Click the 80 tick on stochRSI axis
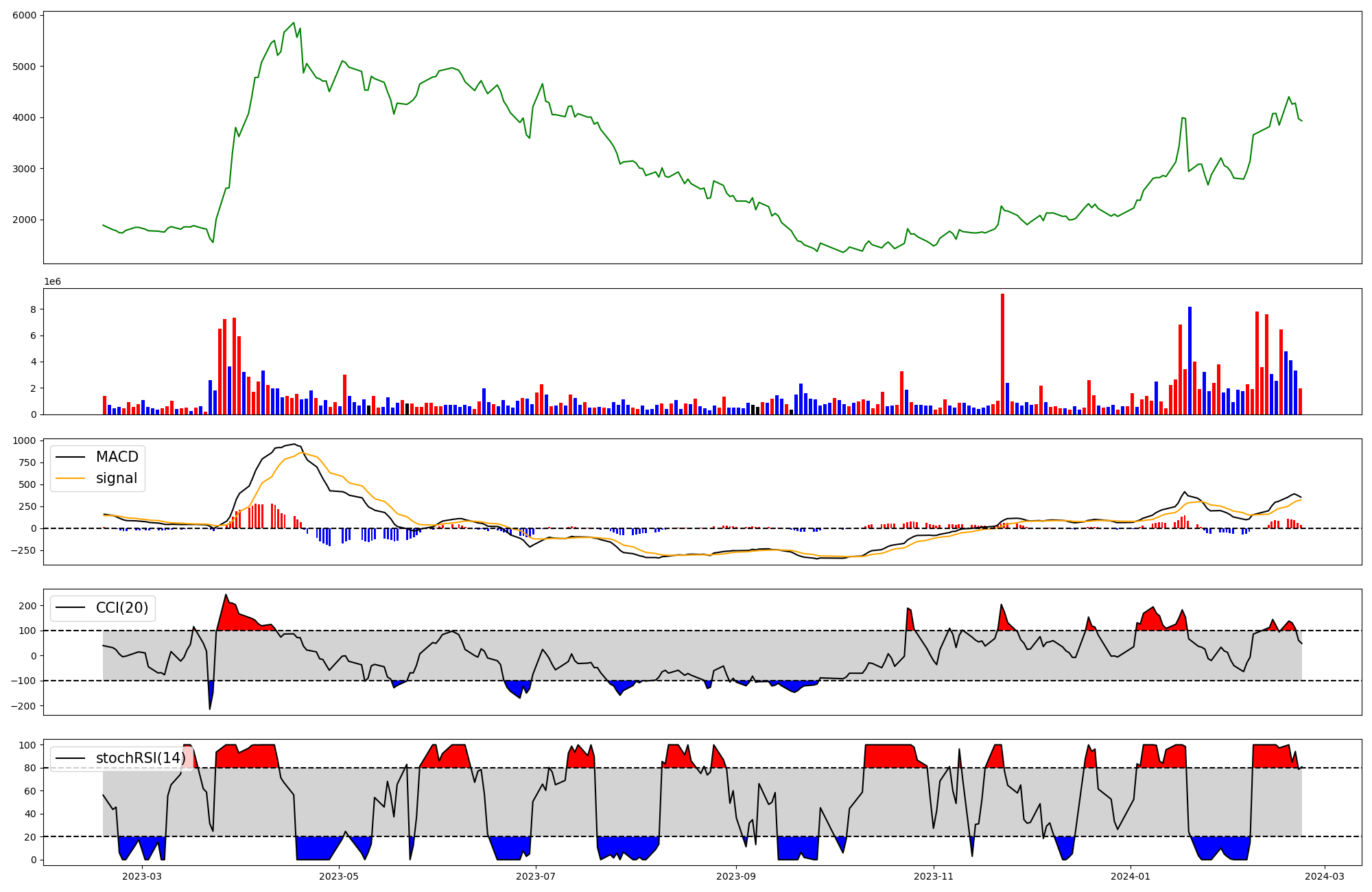The height and width of the screenshot is (892, 1372). click(x=30, y=768)
